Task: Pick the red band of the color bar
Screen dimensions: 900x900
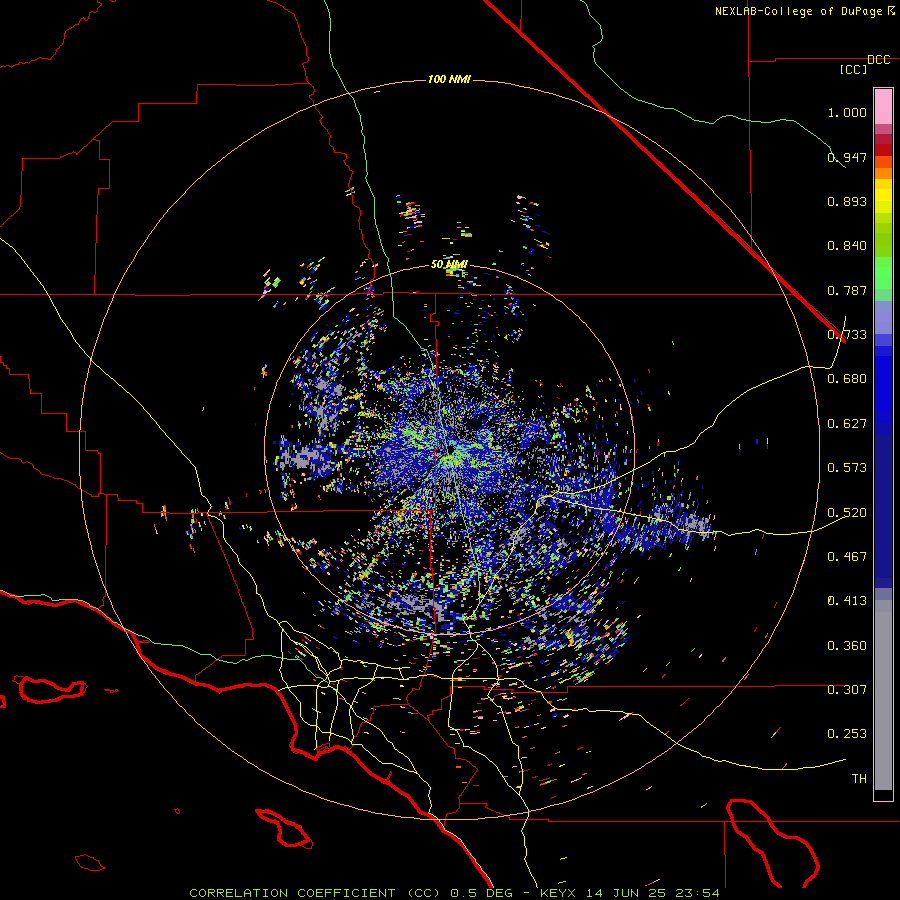Action: pos(883,150)
